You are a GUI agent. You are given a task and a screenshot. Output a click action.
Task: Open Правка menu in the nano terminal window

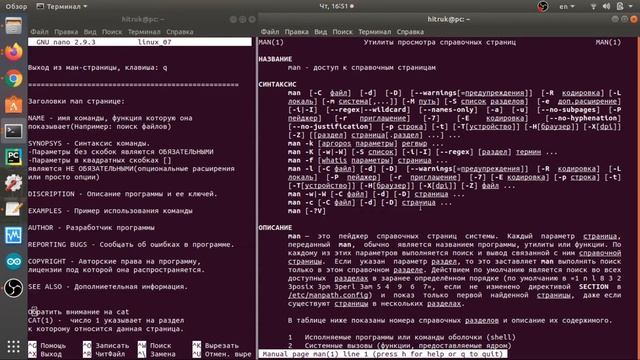coord(66,31)
